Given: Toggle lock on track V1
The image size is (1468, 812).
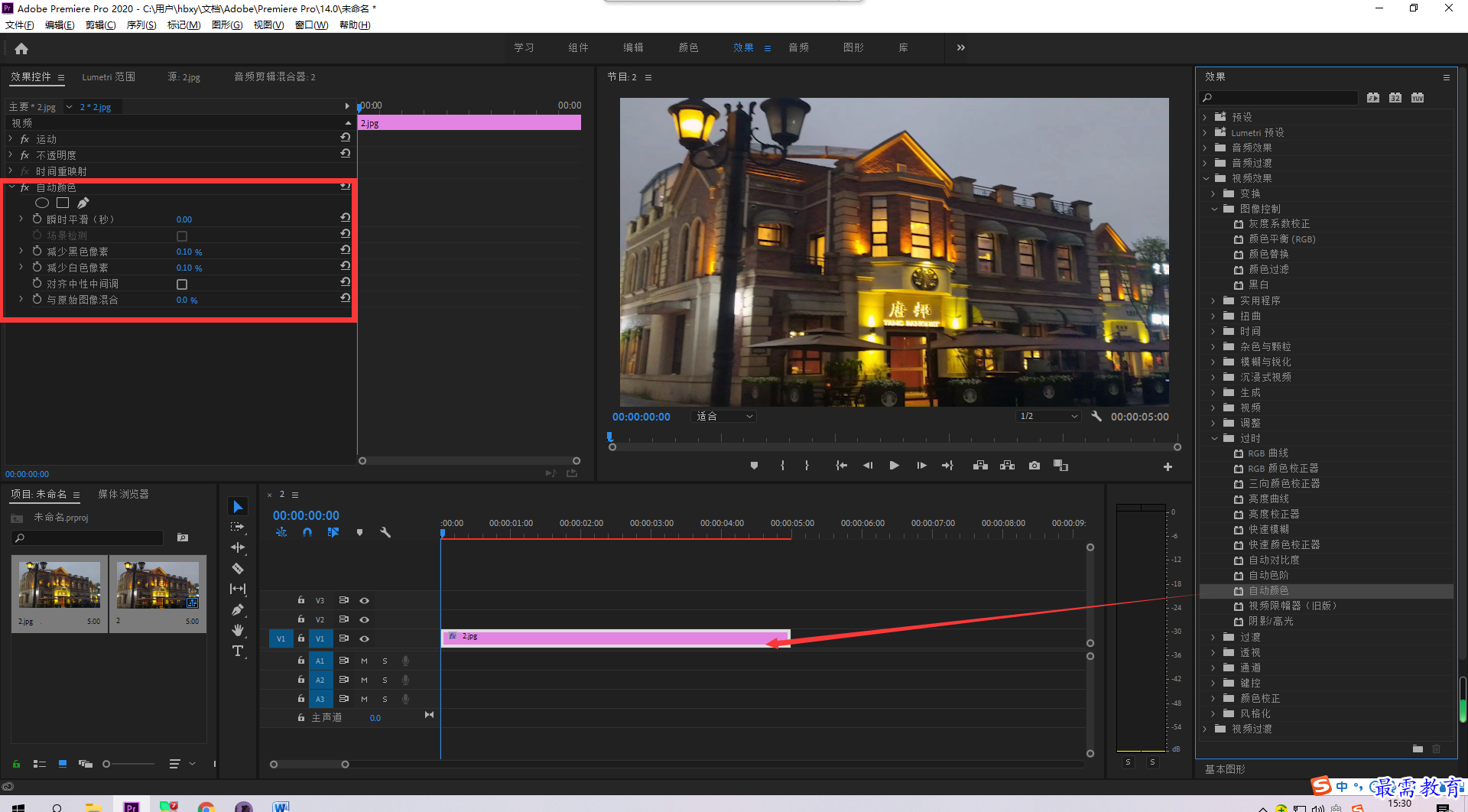Looking at the screenshot, I should 301,638.
